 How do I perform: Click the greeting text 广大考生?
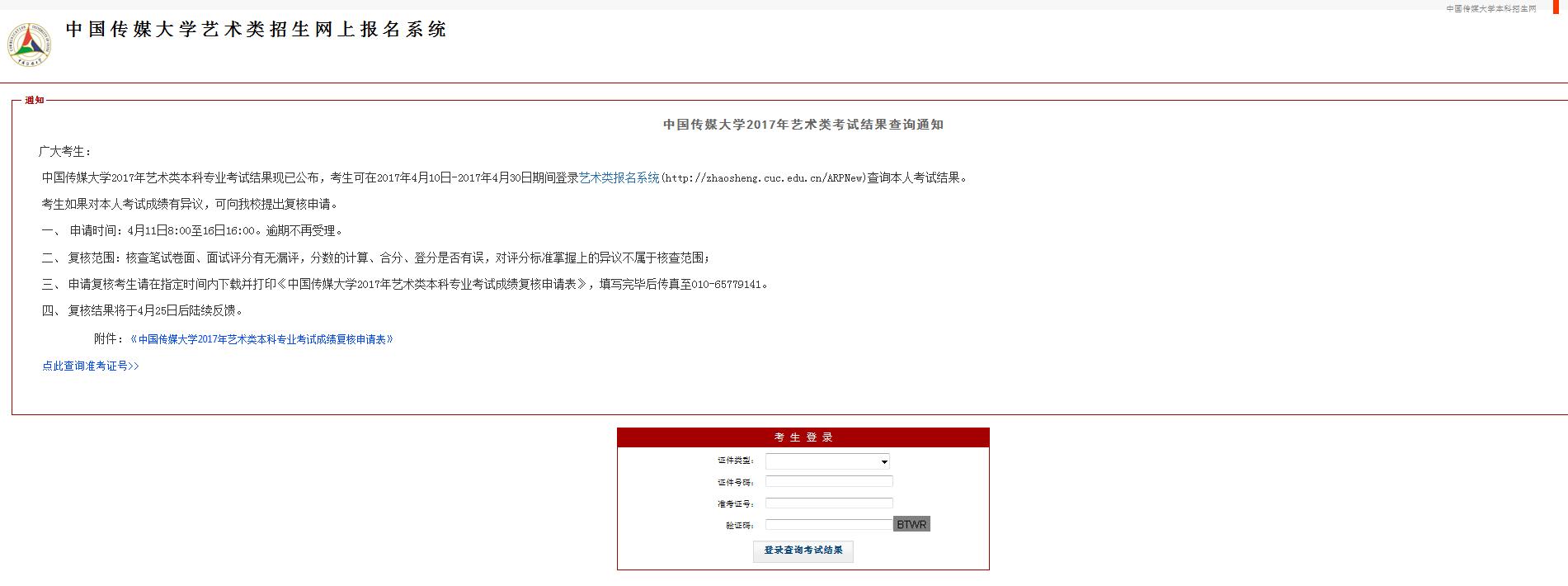(65, 151)
